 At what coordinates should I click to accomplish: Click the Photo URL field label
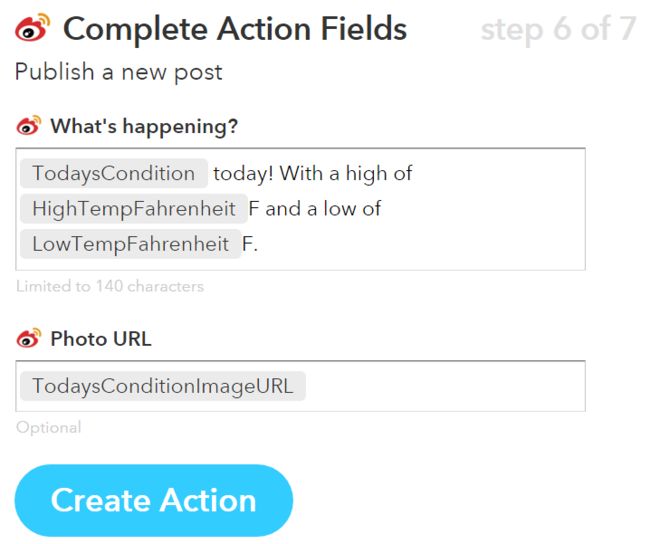tap(101, 339)
